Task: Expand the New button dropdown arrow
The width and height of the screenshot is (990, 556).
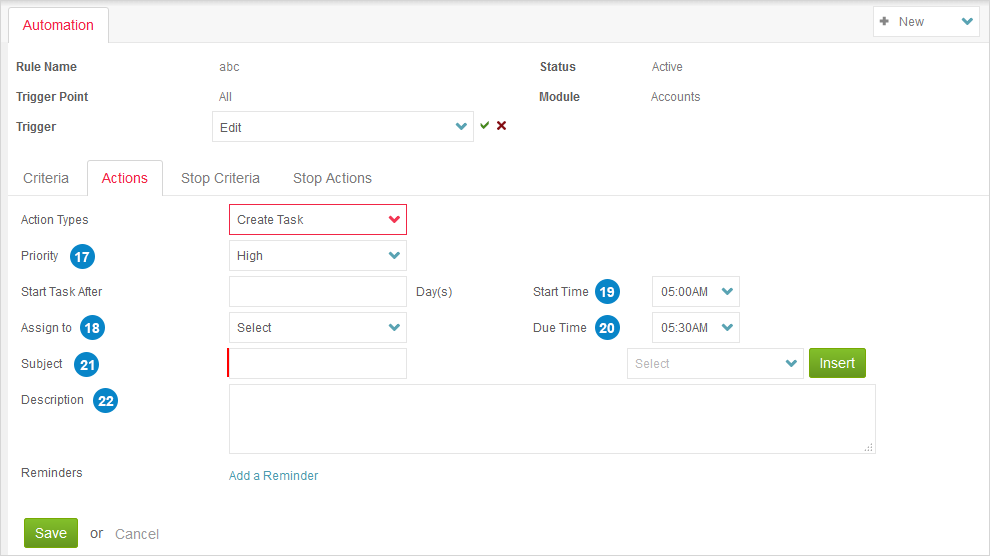Action: [967, 21]
